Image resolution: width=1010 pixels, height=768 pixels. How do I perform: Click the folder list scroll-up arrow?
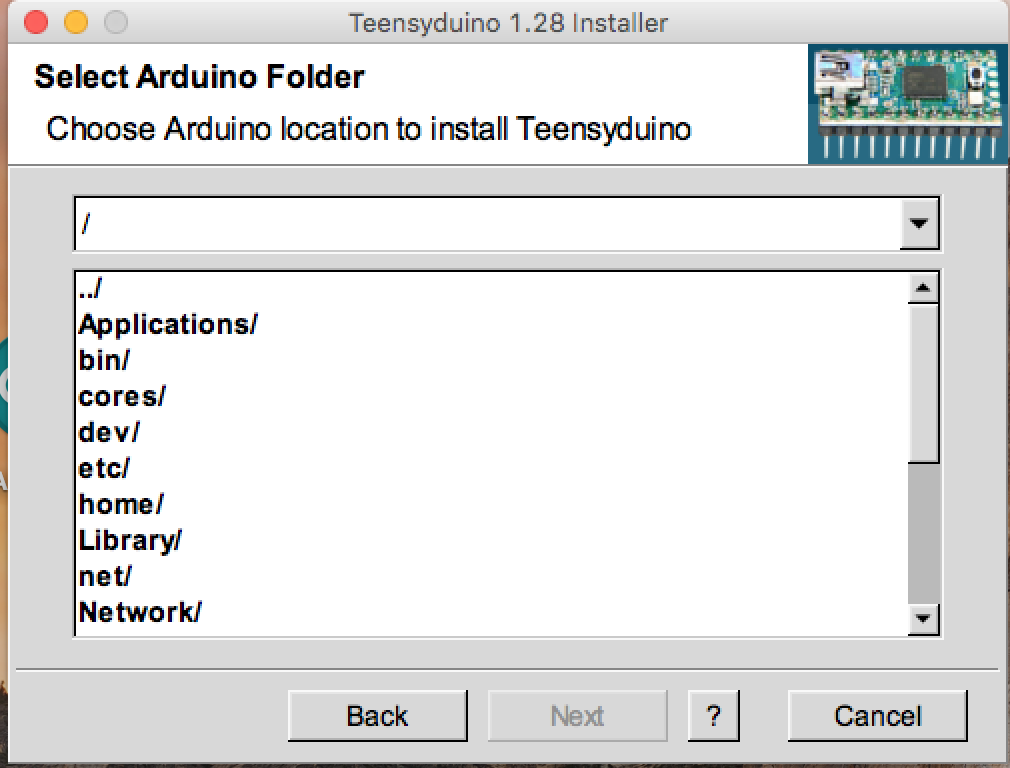(923, 288)
